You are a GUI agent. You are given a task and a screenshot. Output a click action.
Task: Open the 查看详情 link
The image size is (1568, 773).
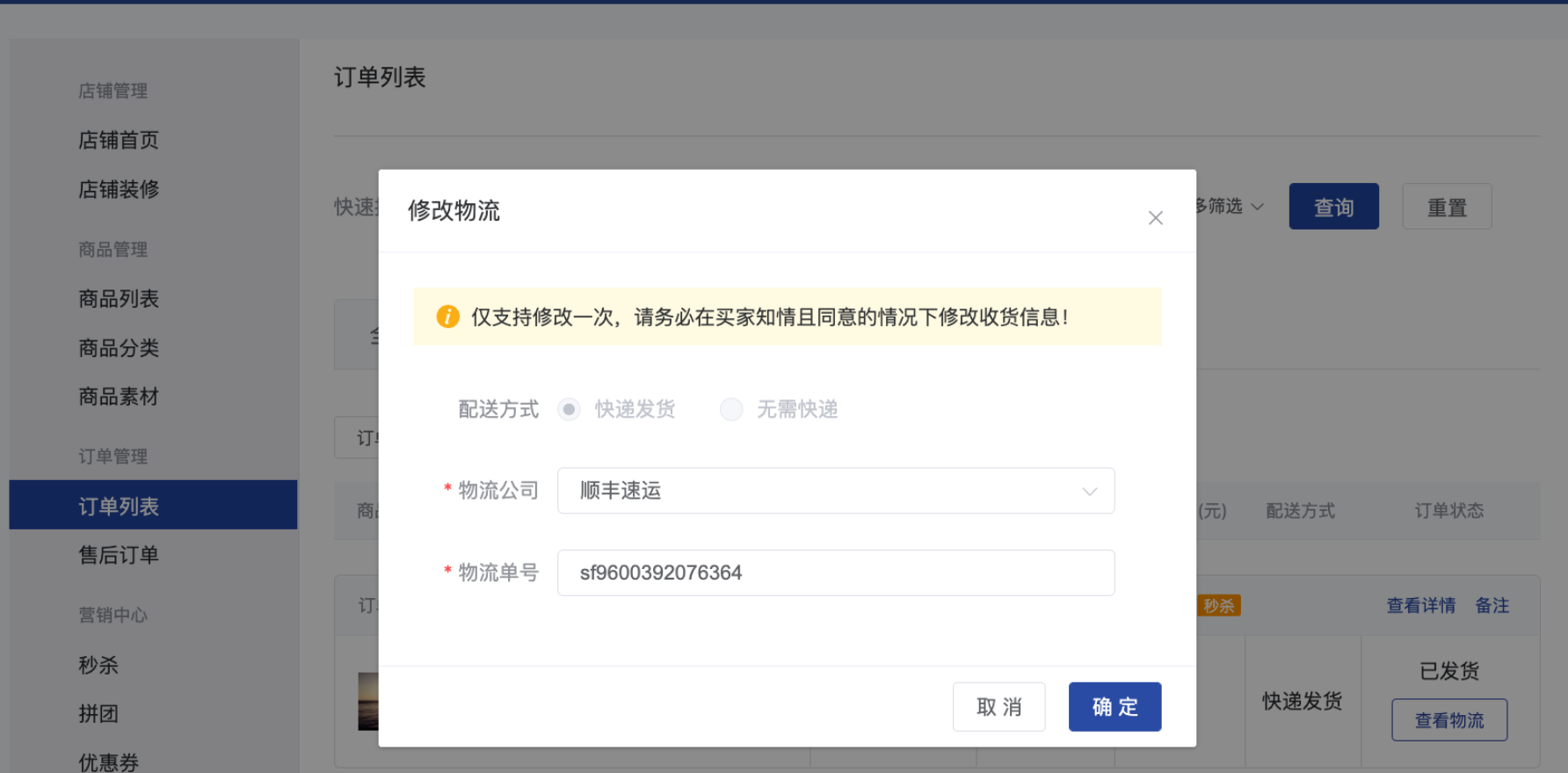tap(1421, 605)
